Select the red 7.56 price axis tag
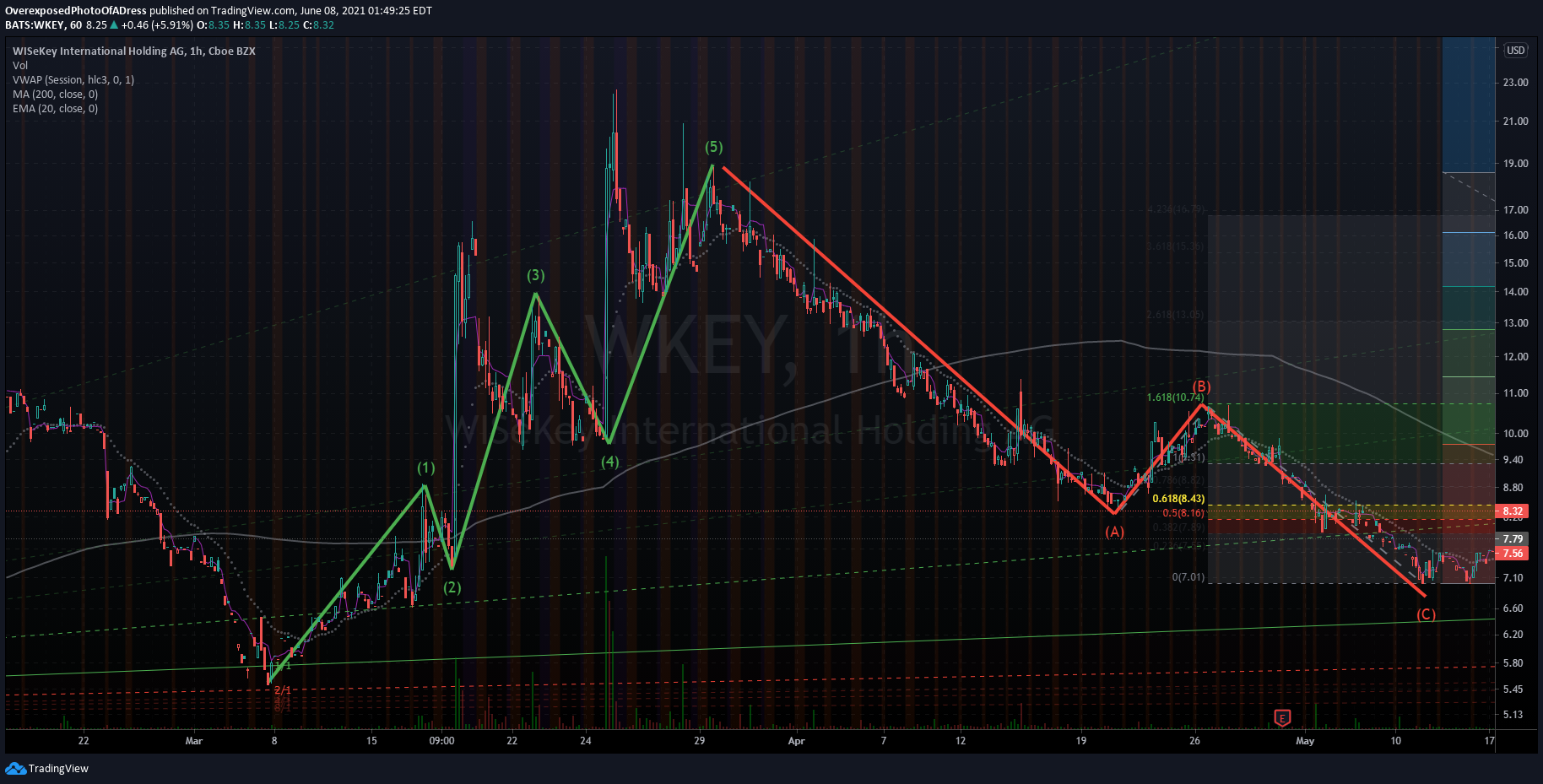The height and width of the screenshot is (784, 1543). click(1512, 554)
